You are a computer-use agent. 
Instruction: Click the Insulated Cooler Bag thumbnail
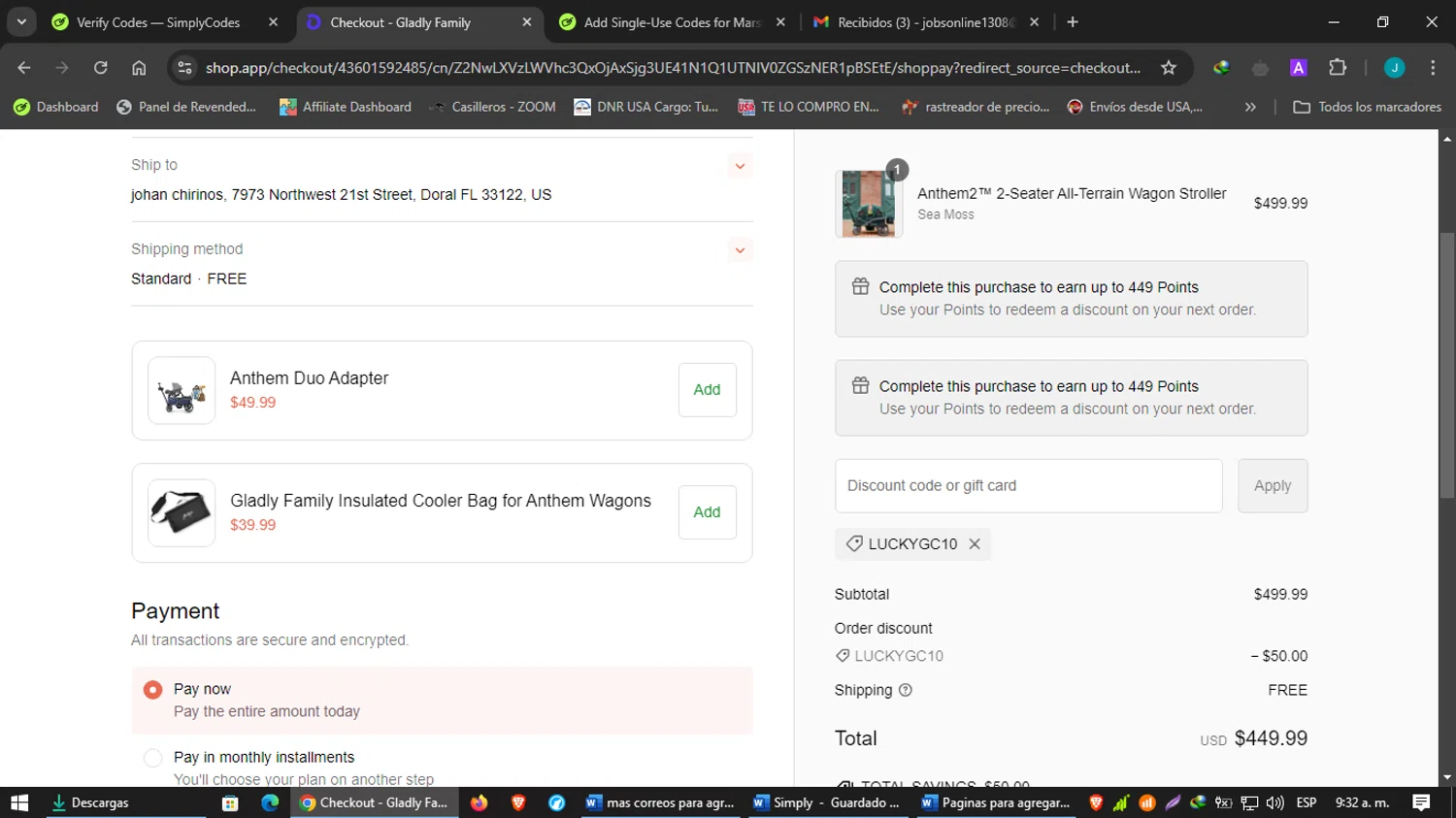(182, 513)
